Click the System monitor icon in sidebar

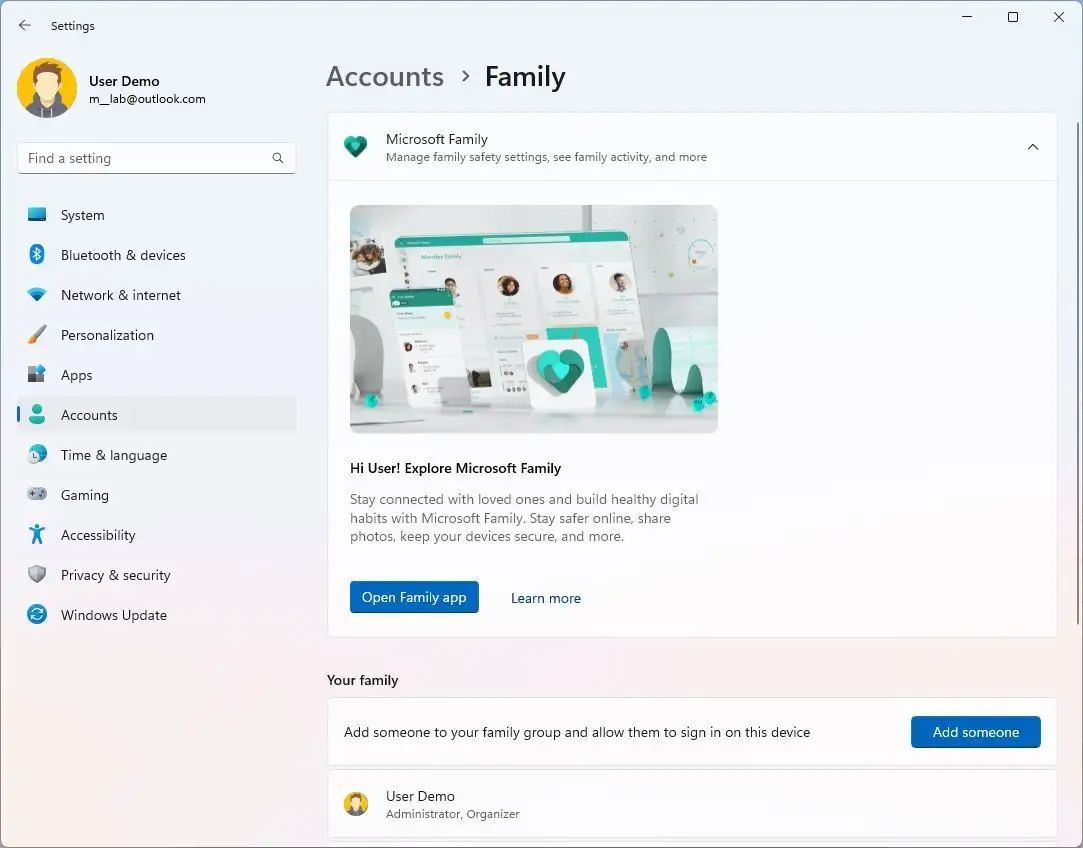[37, 215]
